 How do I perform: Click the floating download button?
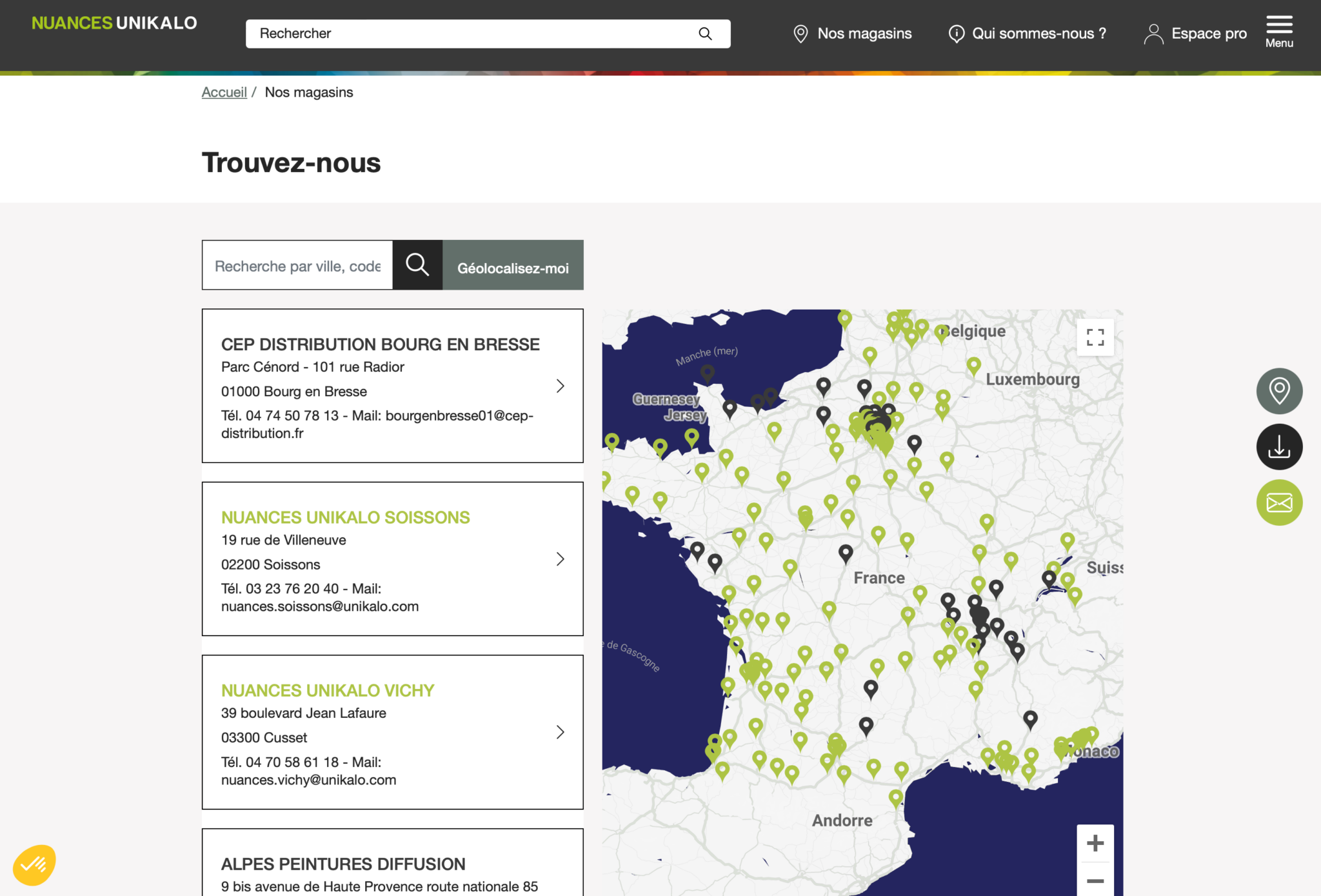(x=1279, y=446)
